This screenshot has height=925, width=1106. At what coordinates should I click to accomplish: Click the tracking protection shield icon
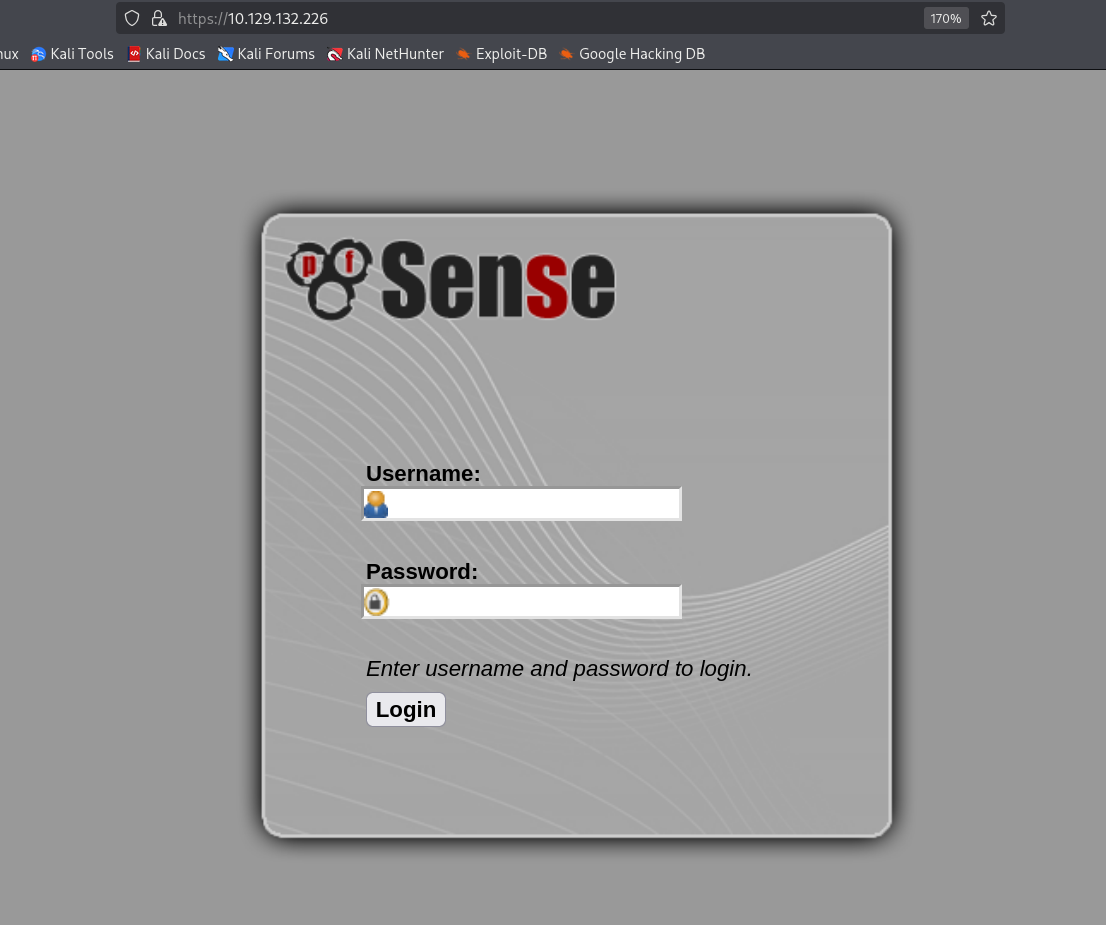click(132, 18)
